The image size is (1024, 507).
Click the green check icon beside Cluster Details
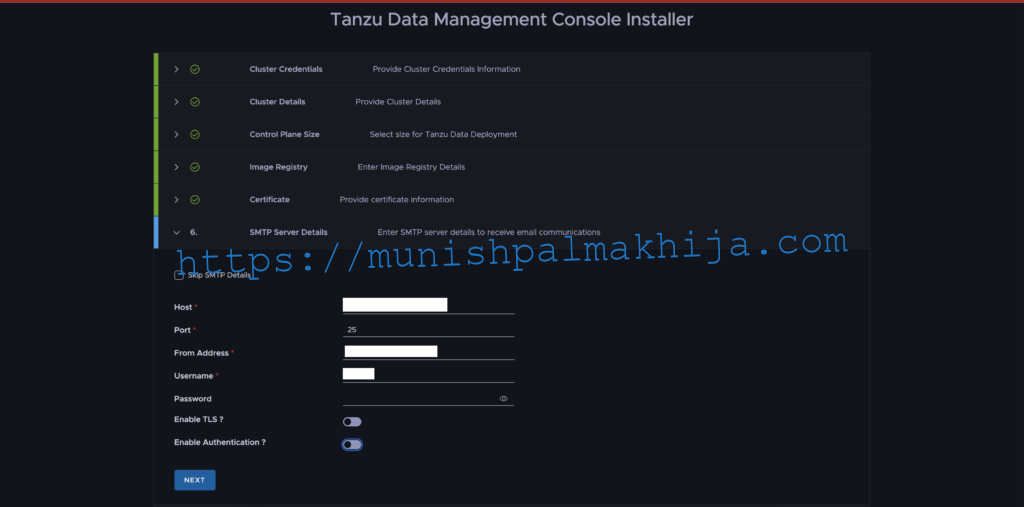[195, 102]
